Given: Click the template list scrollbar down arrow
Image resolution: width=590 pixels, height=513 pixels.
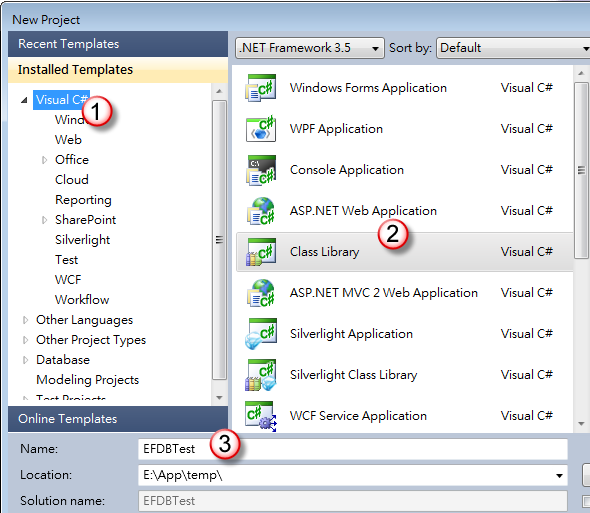Looking at the screenshot, I should [581, 424].
